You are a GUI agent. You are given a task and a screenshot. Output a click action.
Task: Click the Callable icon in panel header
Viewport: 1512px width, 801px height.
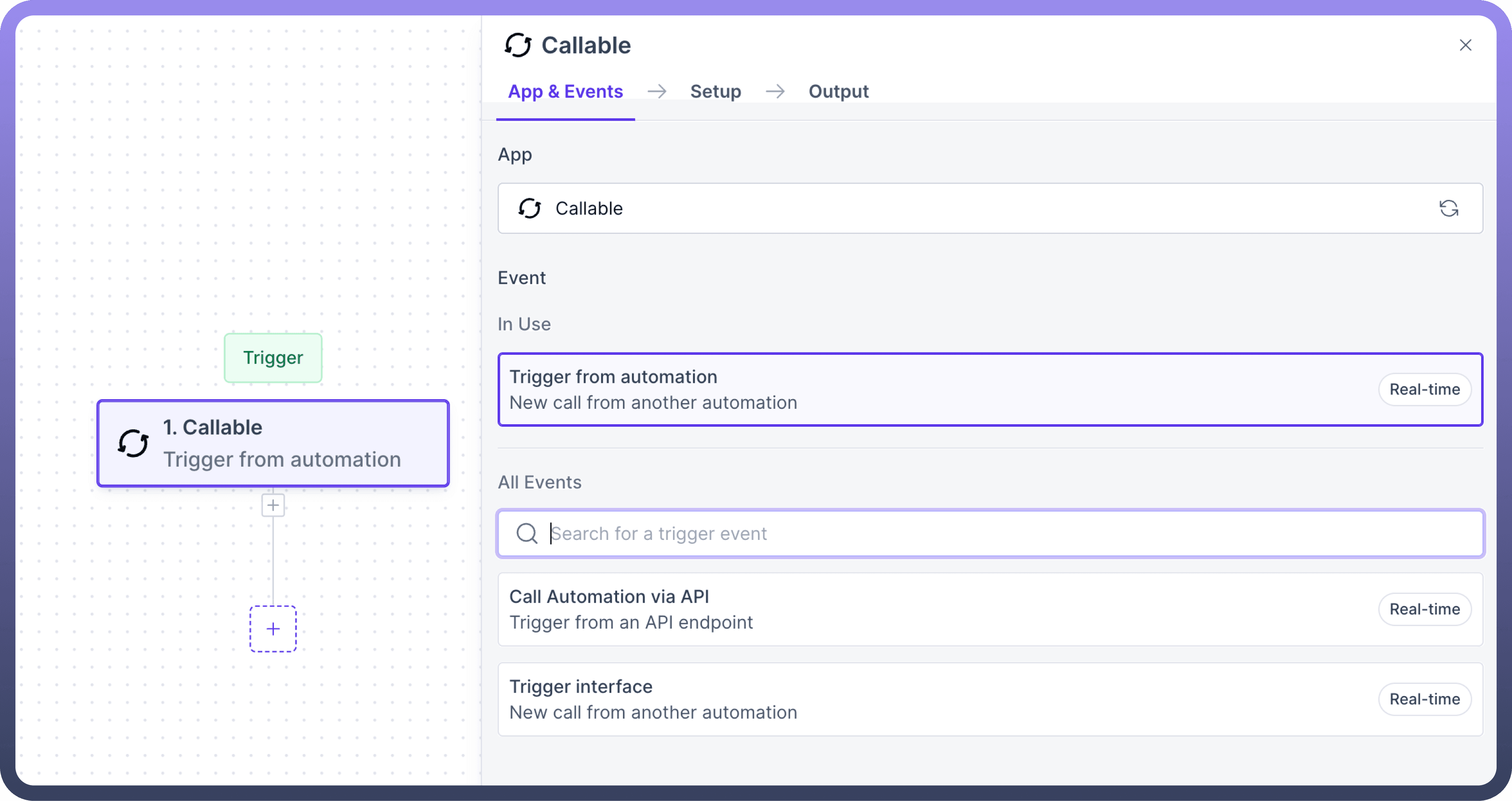518,45
